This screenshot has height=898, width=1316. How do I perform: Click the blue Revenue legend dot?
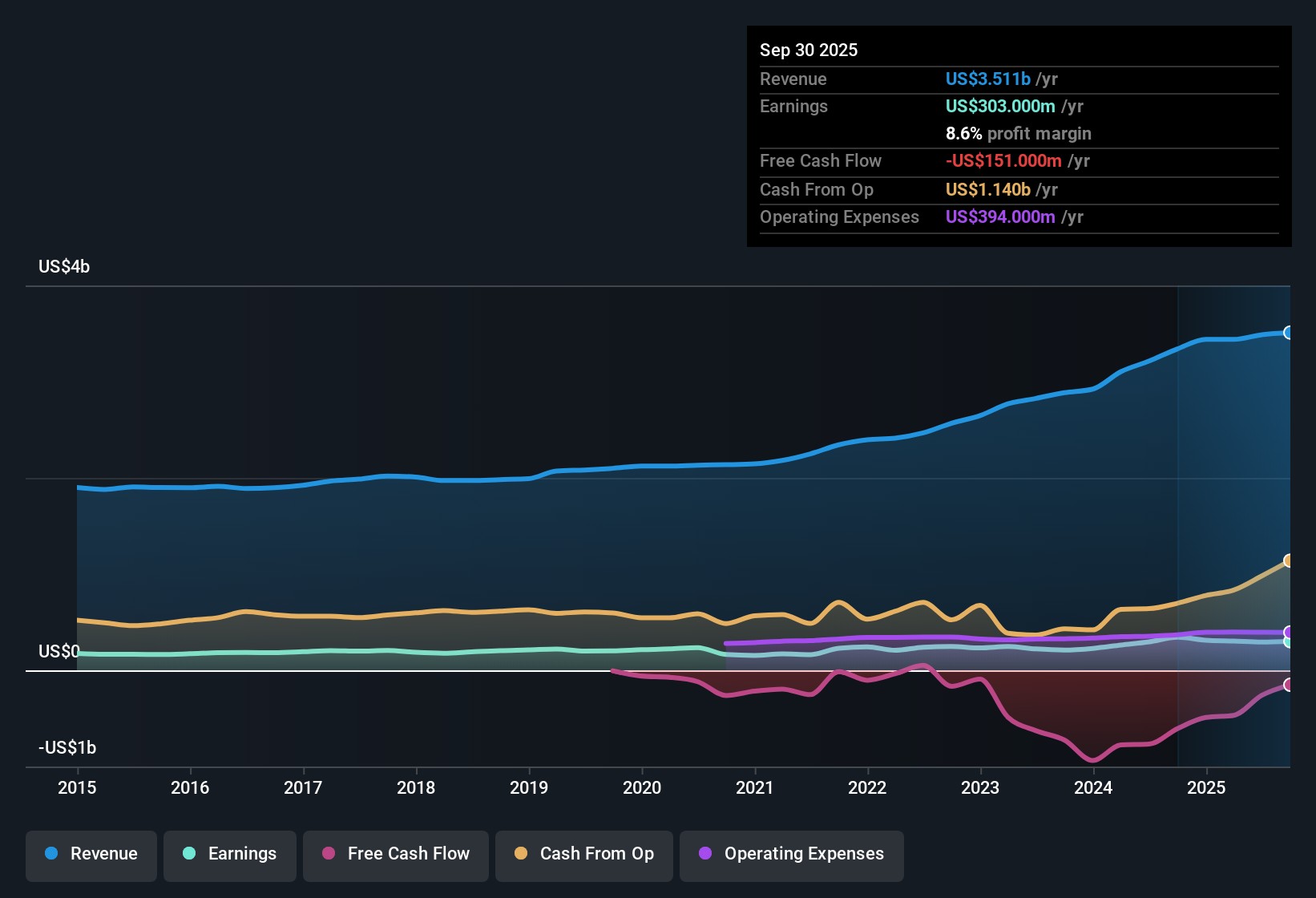click(51, 854)
